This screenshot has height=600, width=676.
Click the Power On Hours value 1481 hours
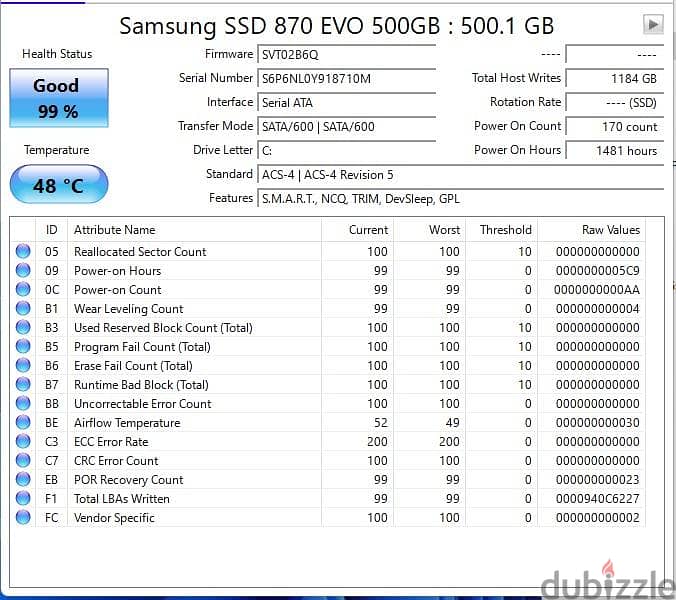click(x=614, y=150)
